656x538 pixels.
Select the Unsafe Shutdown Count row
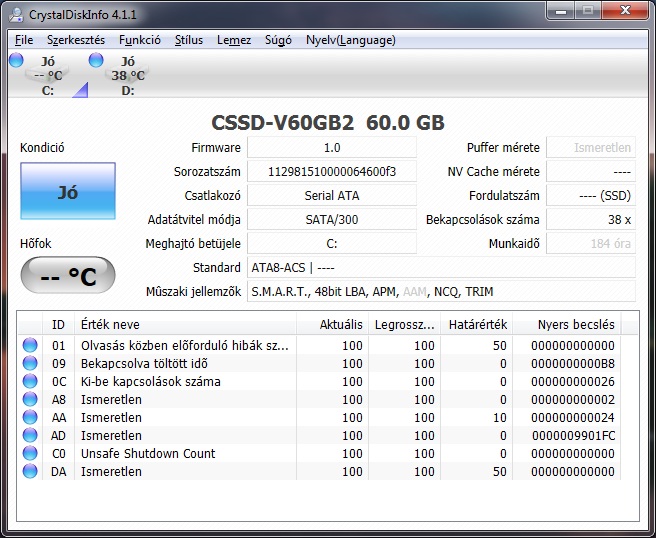tap(319, 453)
